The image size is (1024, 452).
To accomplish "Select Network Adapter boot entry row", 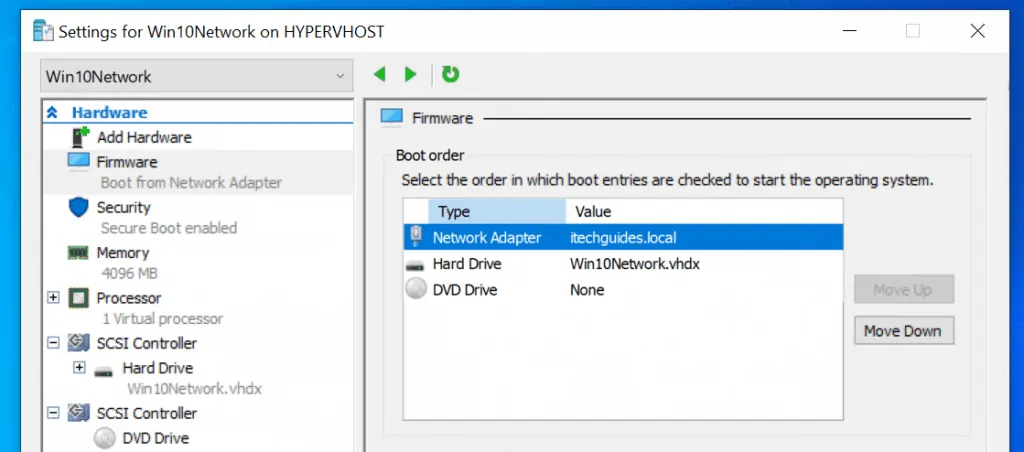I will 624,238.
